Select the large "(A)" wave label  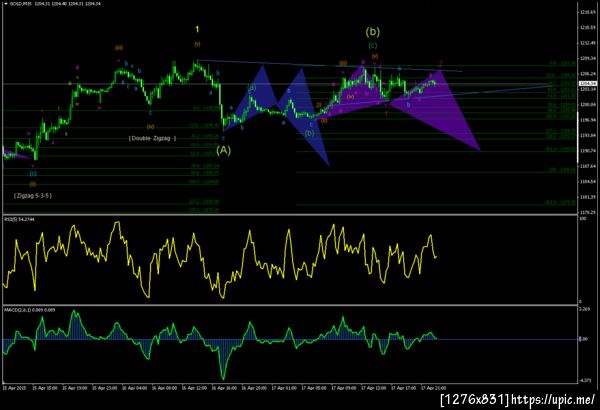(224, 150)
